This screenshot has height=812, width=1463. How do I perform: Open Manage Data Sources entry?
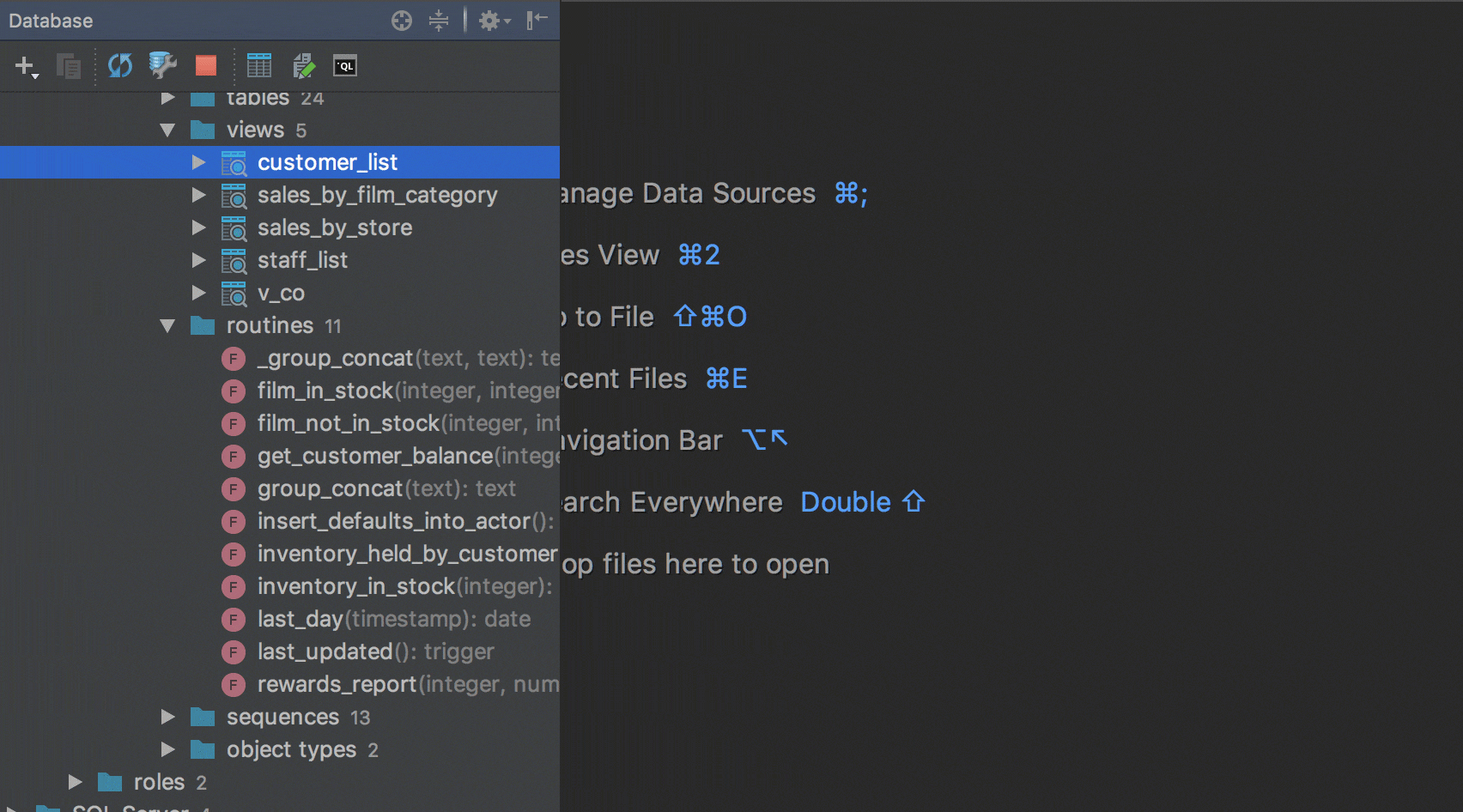click(687, 193)
